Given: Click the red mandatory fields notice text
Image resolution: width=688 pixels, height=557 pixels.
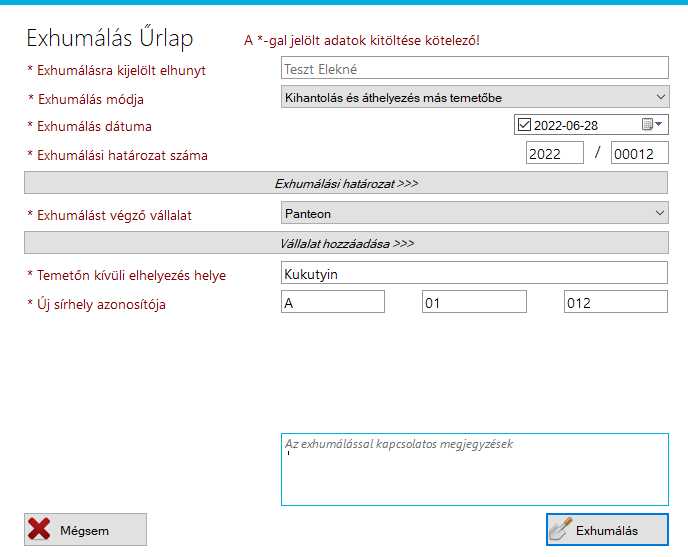Looking at the screenshot, I should click(362, 40).
